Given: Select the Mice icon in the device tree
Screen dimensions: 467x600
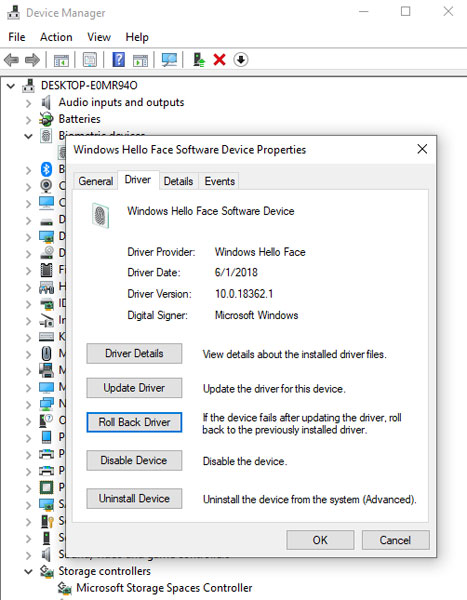Looking at the screenshot, I should [x=46, y=353].
